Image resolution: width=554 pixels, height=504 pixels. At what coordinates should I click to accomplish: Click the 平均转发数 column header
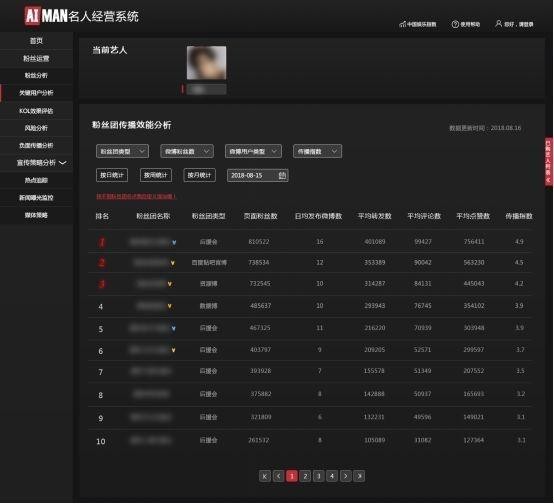click(x=375, y=216)
